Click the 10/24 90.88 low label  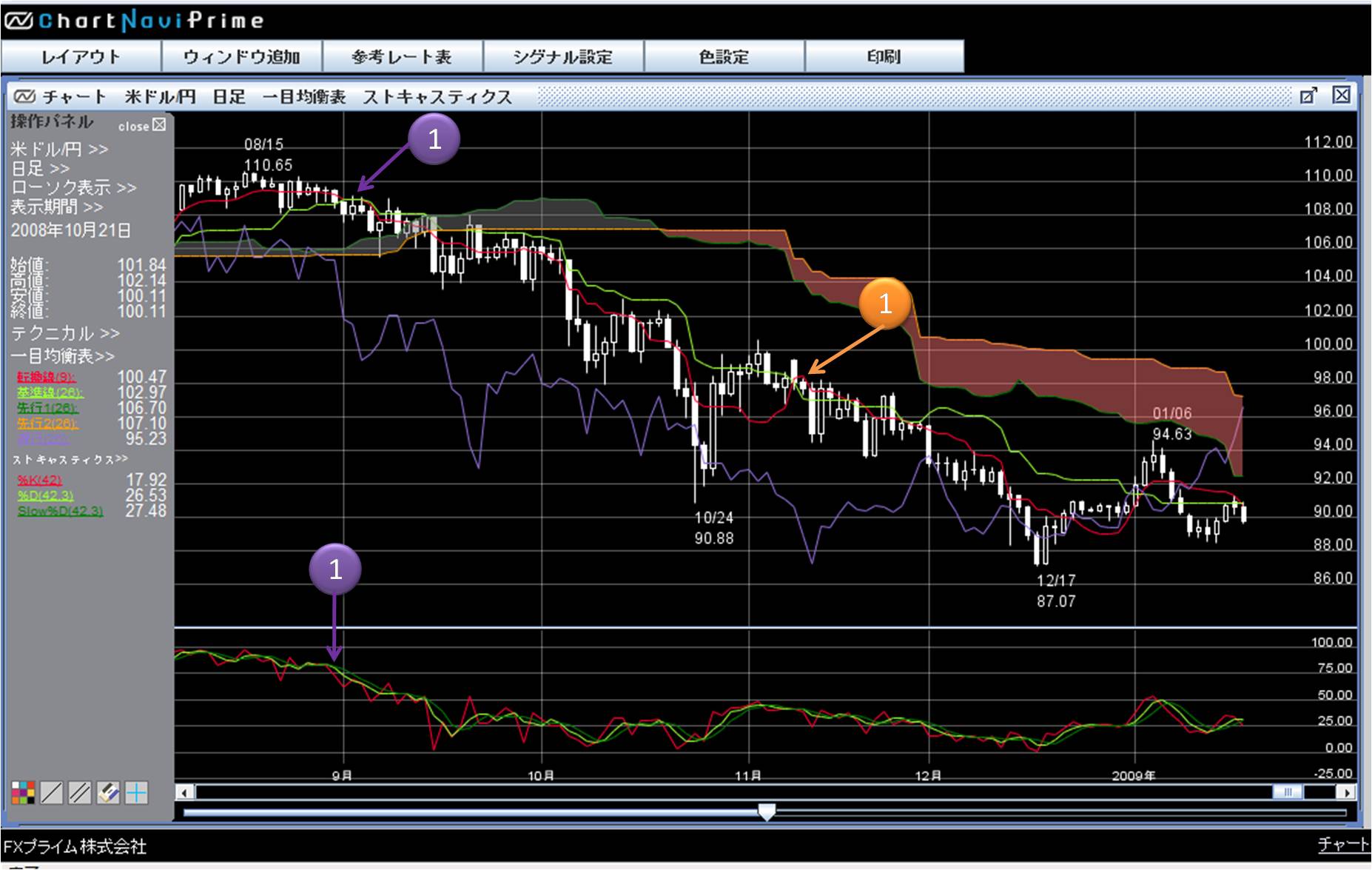coord(714,528)
